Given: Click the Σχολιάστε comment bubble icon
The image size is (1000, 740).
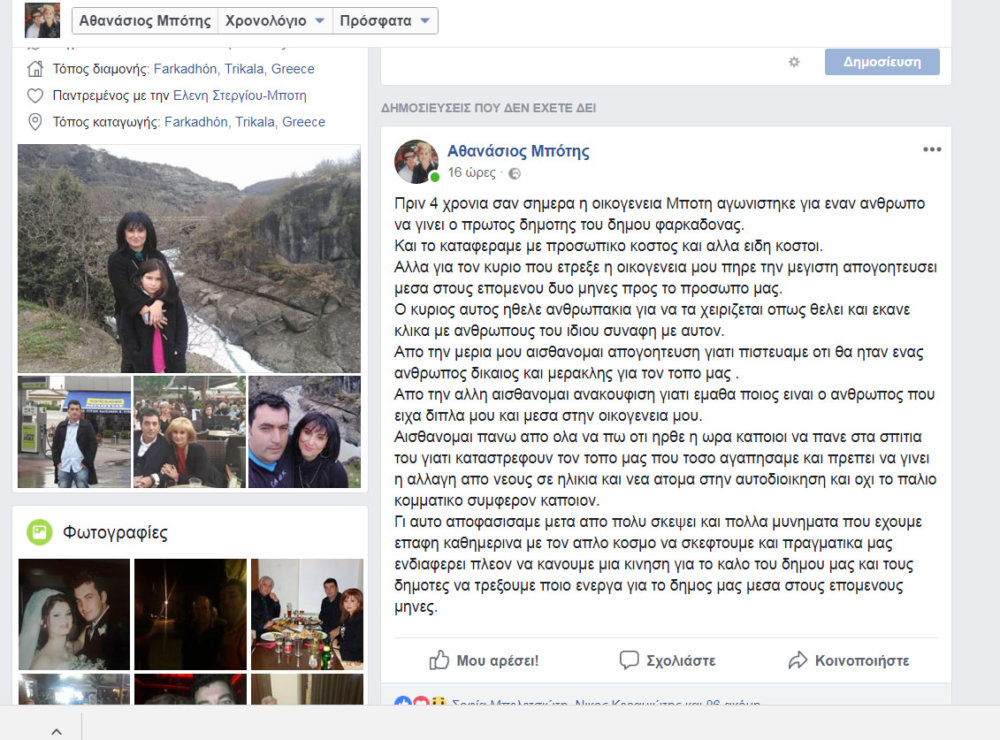Looking at the screenshot, I should (x=629, y=660).
